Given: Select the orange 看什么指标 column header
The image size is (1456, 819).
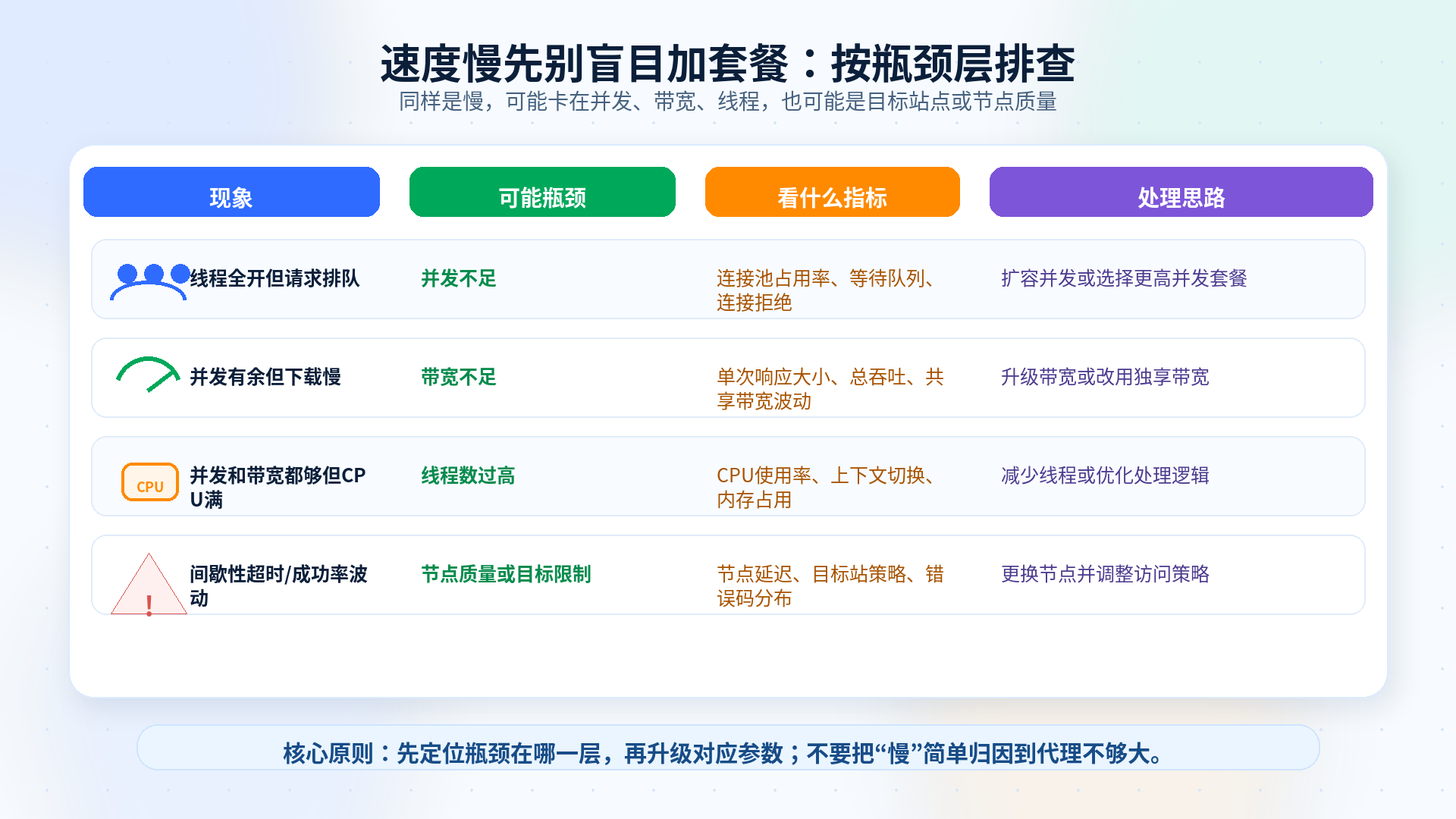Looking at the screenshot, I should click(833, 192).
